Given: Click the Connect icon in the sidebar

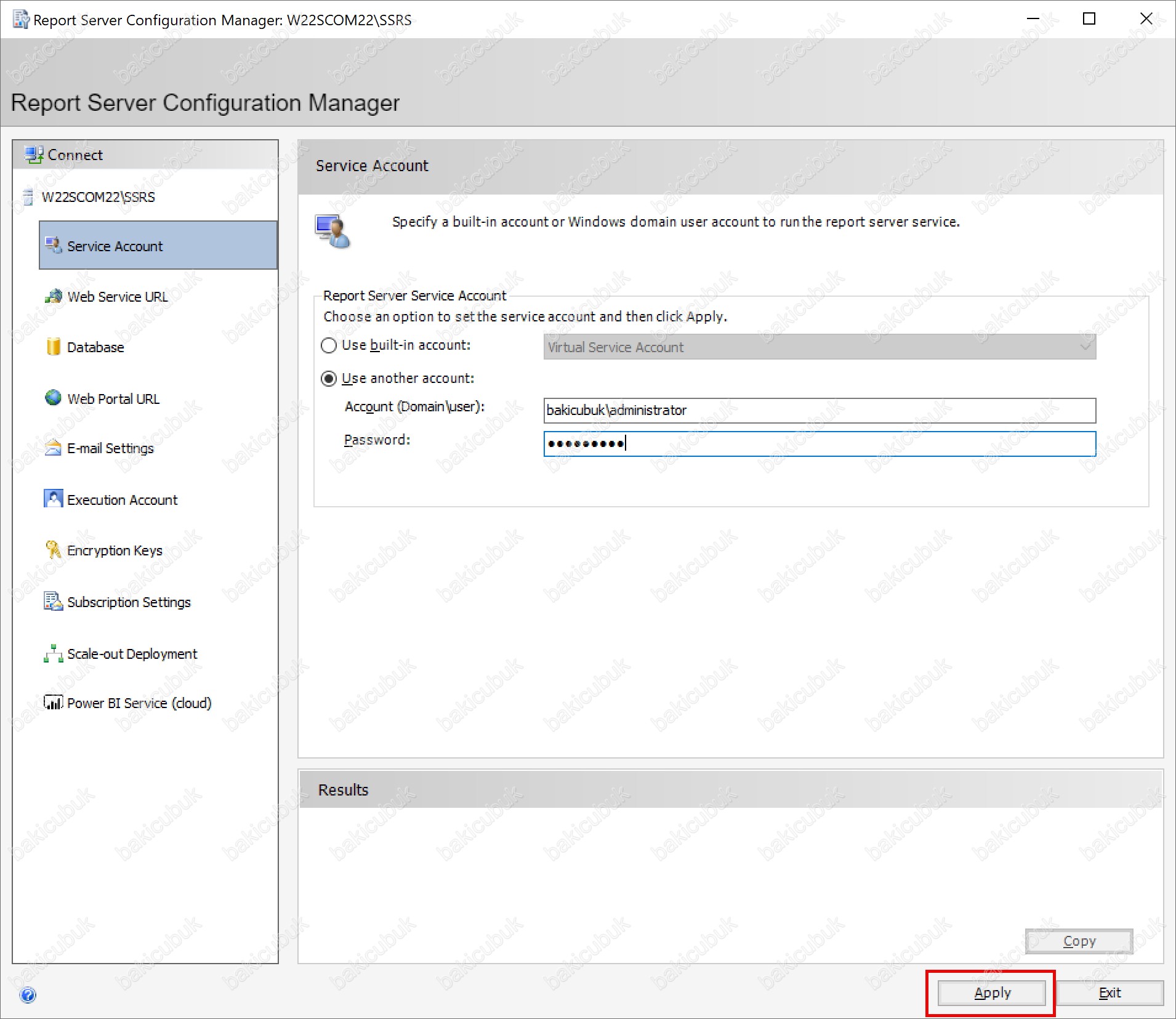Looking at the screenshot, I should click(34, 155).
